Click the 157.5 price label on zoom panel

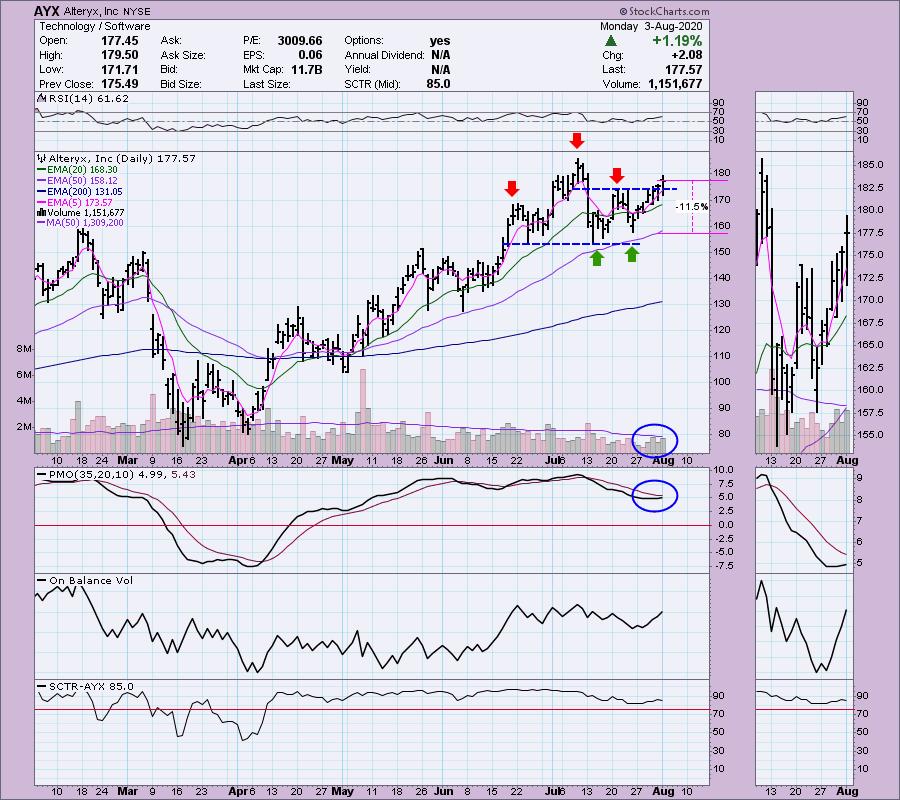click(869, 413)
